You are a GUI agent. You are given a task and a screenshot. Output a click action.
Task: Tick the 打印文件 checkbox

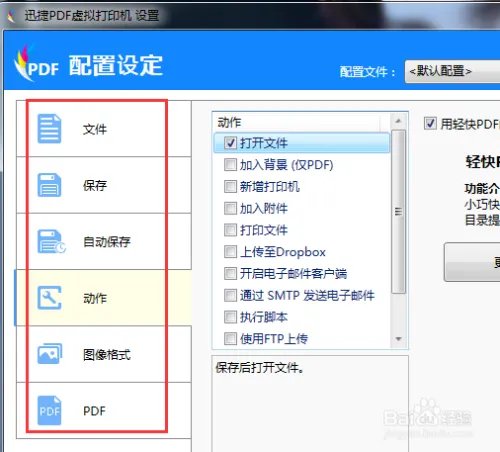point(230,230)
